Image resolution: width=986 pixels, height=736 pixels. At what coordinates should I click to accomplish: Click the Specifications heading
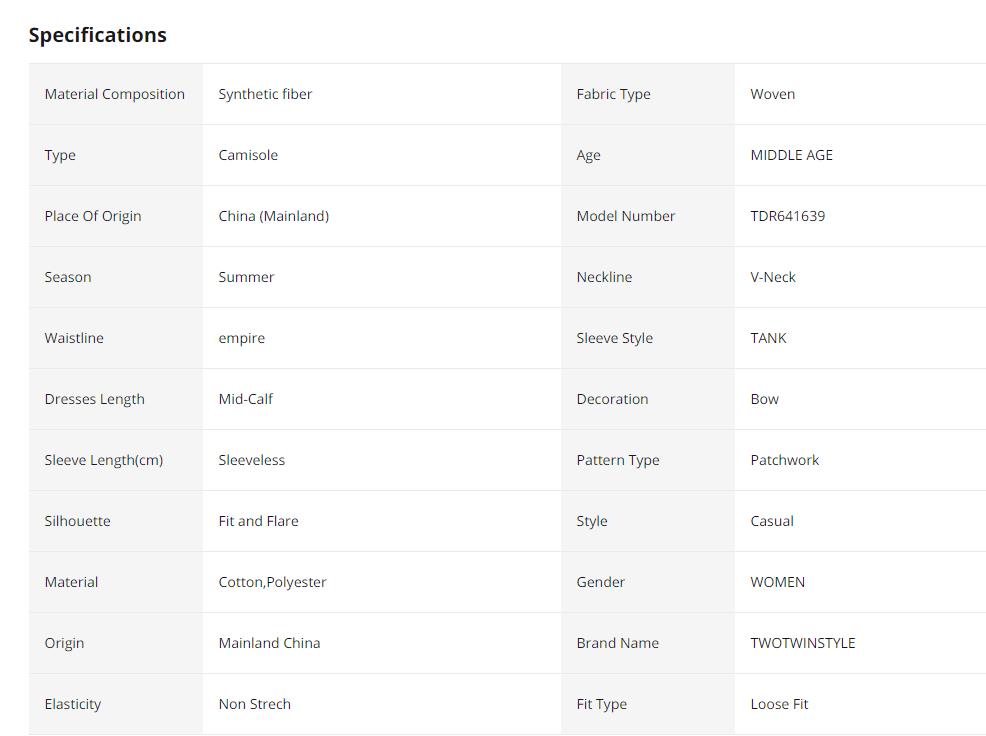98,35
